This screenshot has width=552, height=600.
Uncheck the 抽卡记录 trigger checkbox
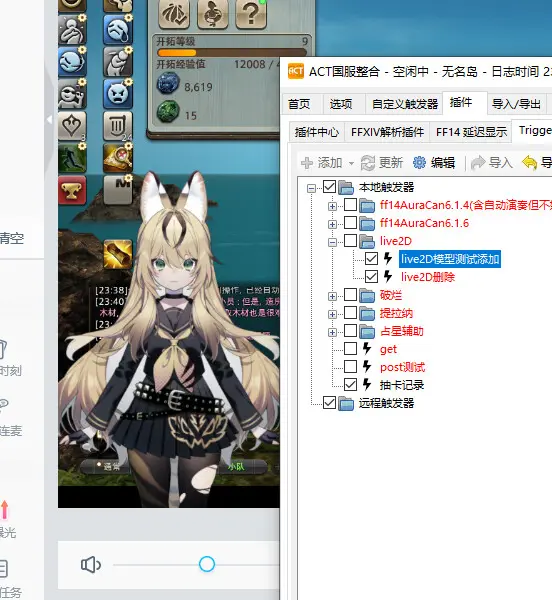point(350,385)
